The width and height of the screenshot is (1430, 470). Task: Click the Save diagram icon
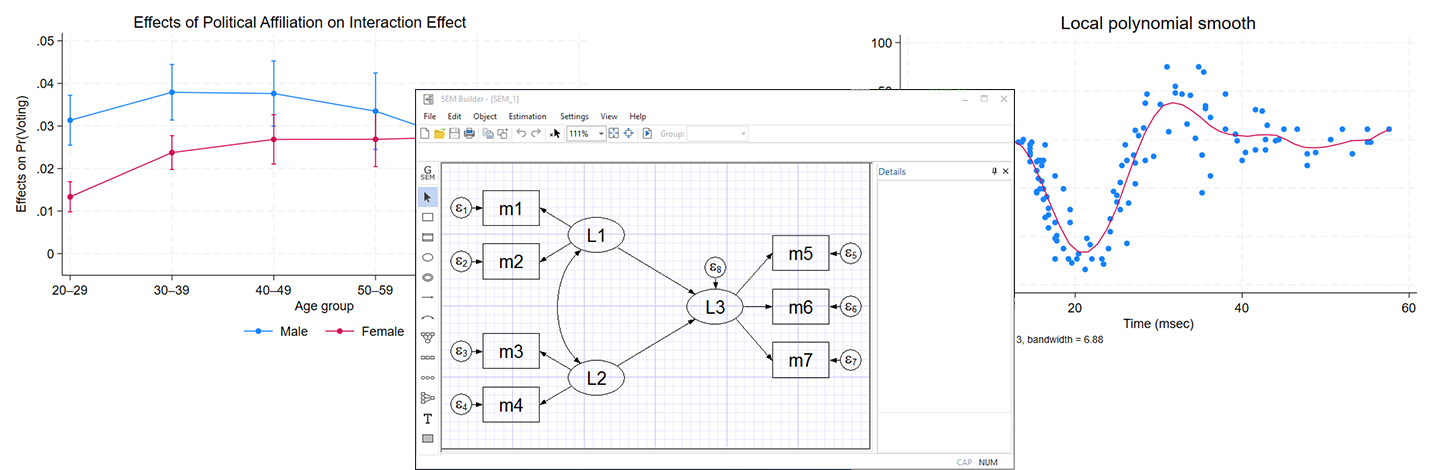(x=454, y=134)
